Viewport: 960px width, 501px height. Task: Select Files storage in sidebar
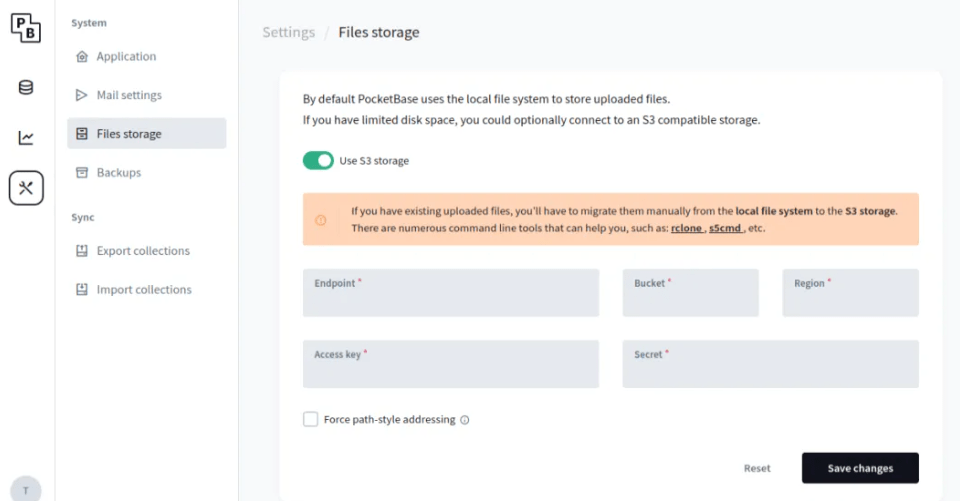(129, 134)
